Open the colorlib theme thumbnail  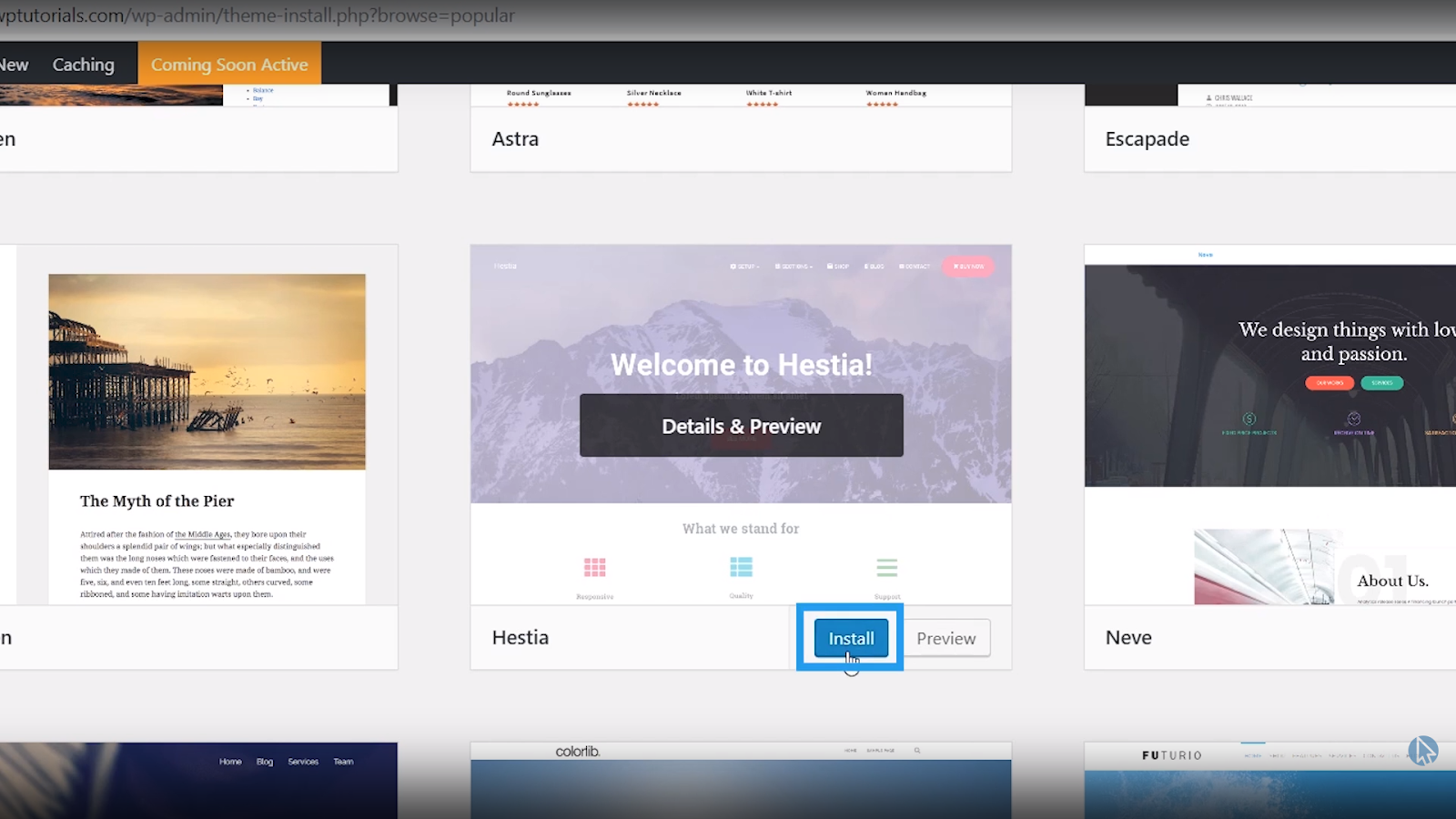point(741,781)
